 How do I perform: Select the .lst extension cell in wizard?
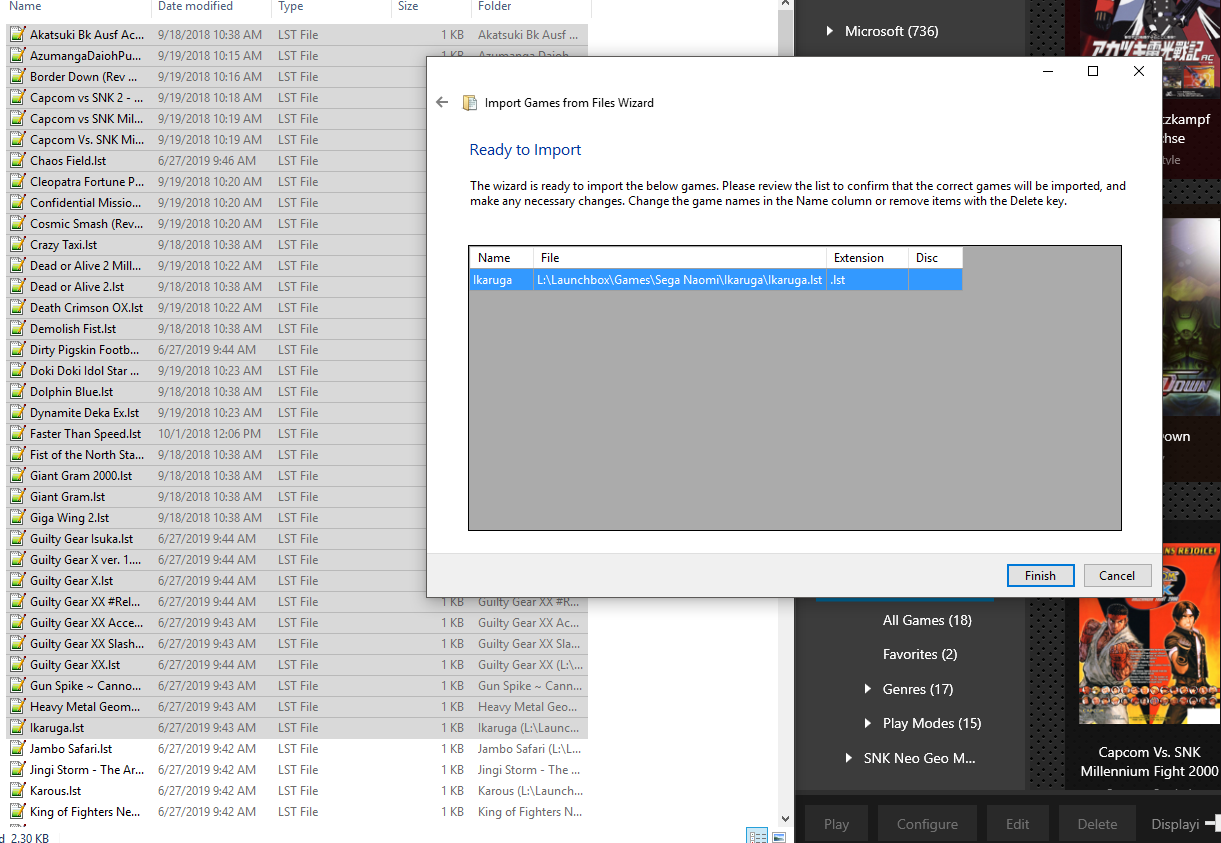point(868,280)
